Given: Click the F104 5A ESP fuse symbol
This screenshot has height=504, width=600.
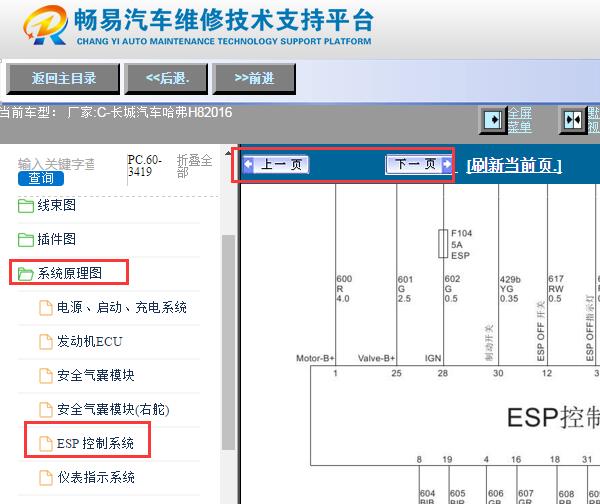Looking at the screenshot, I should tap(443, 244).
